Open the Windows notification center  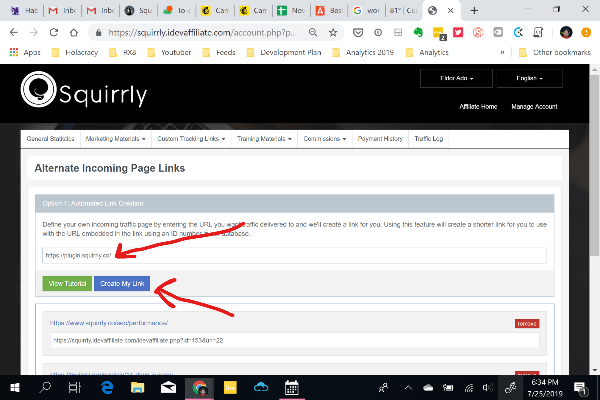pos(580,388)
